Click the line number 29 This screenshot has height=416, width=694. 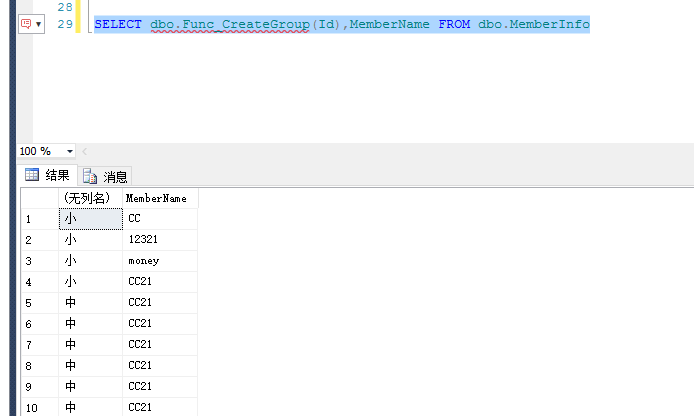coord(65,24)
